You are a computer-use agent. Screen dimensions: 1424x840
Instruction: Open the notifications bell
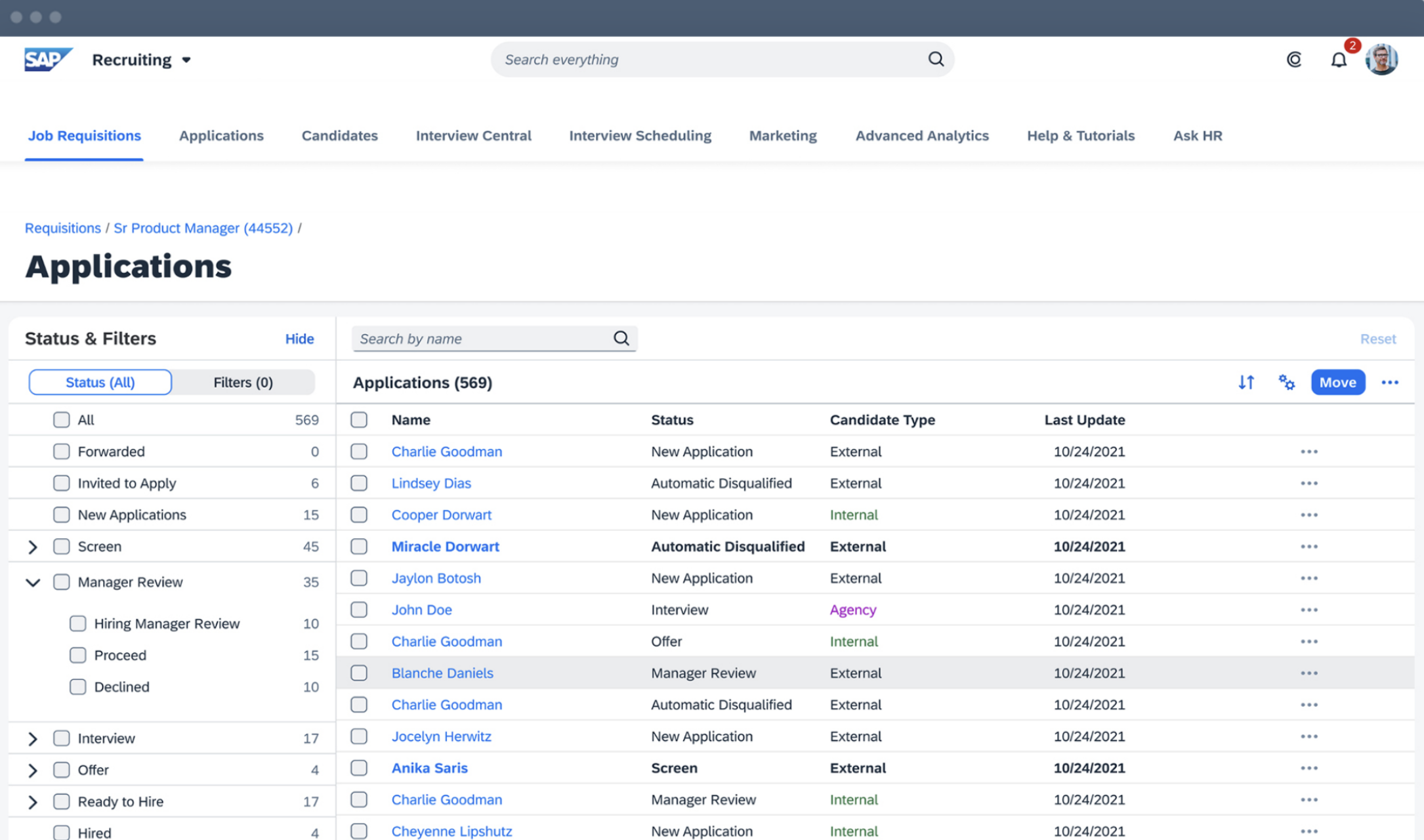click(x=1339, y=60)
